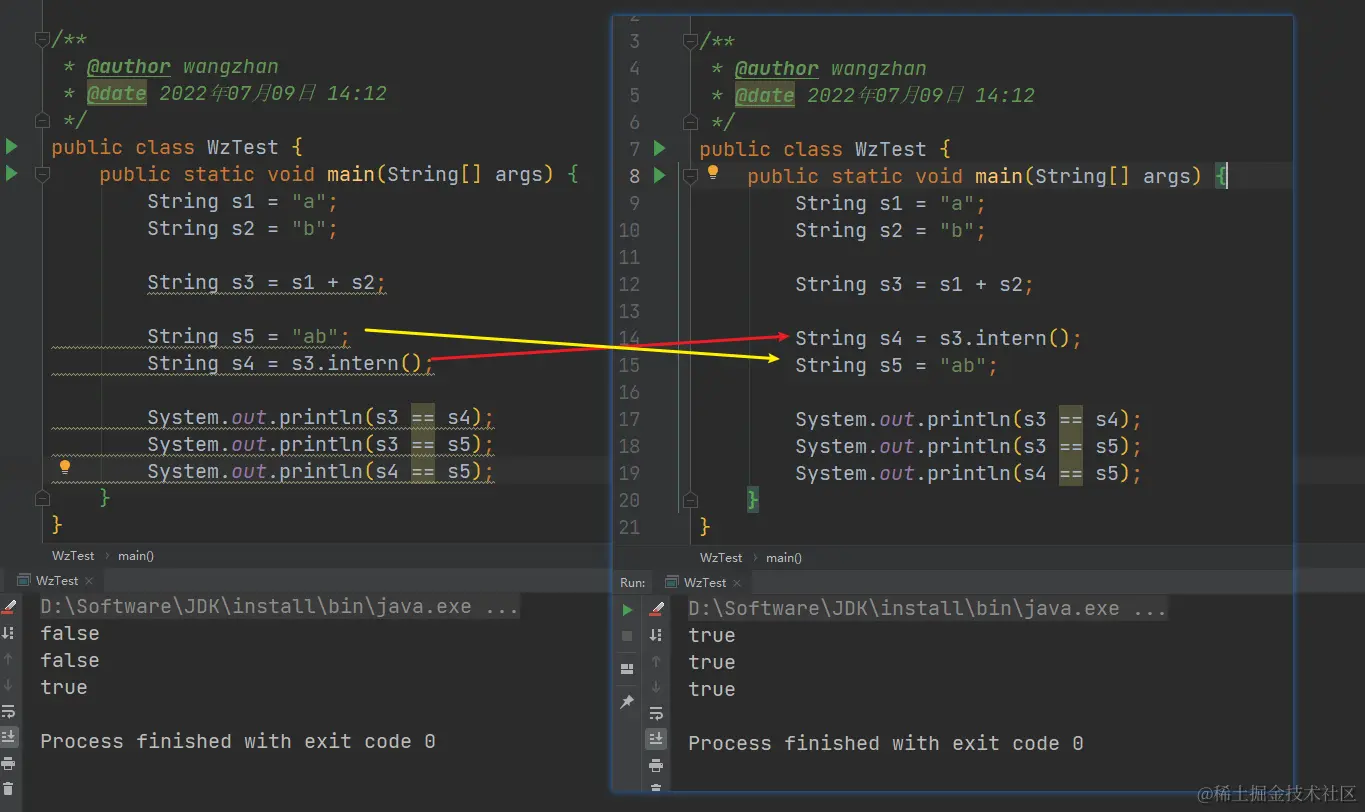The width and height of the screenshot is (1365, 812).
Task: Click down-arrow stack trace icon in right console
Action: (x=656, y=687)
